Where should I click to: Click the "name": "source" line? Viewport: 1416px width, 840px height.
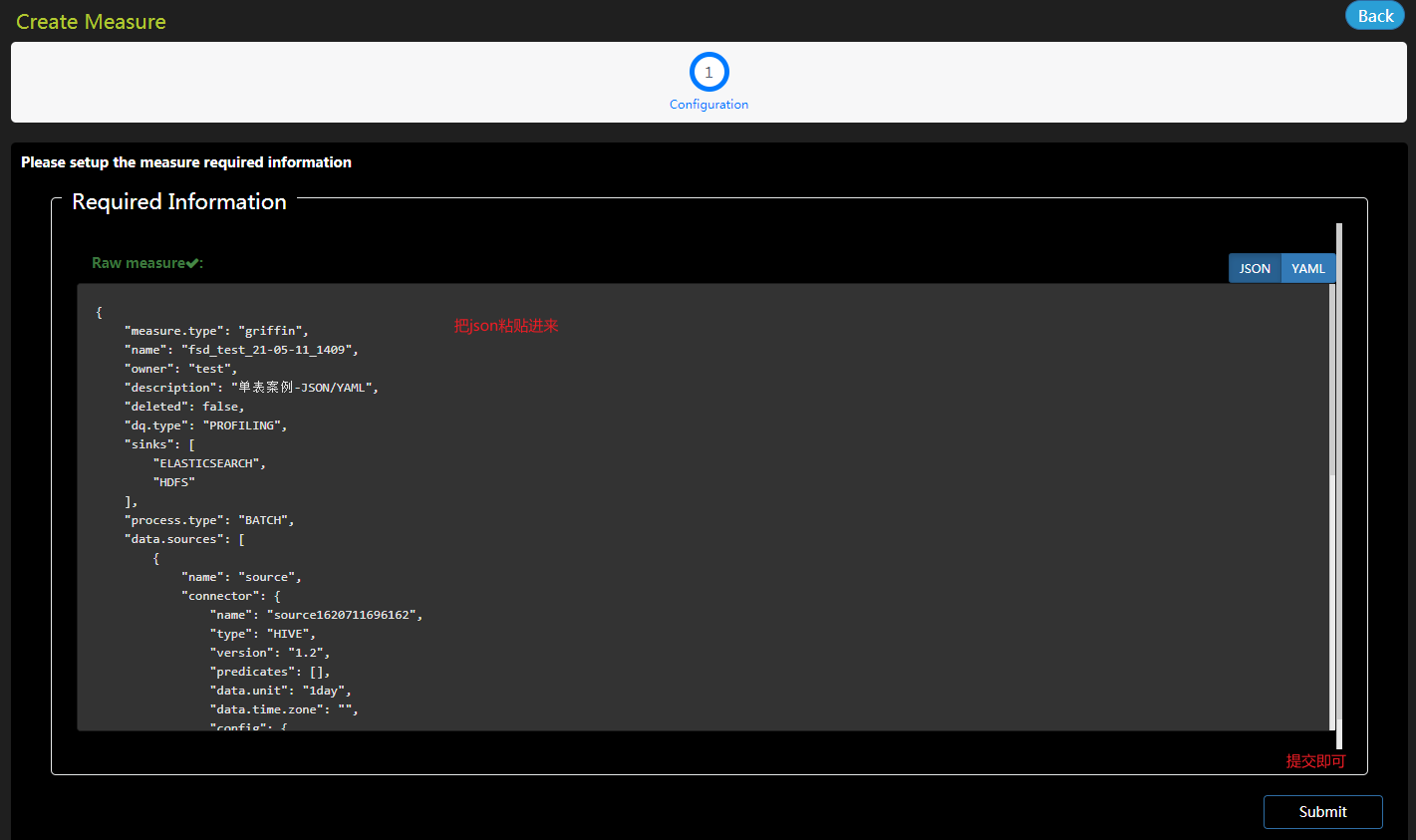pyautogui.click(x=241, y=577)
